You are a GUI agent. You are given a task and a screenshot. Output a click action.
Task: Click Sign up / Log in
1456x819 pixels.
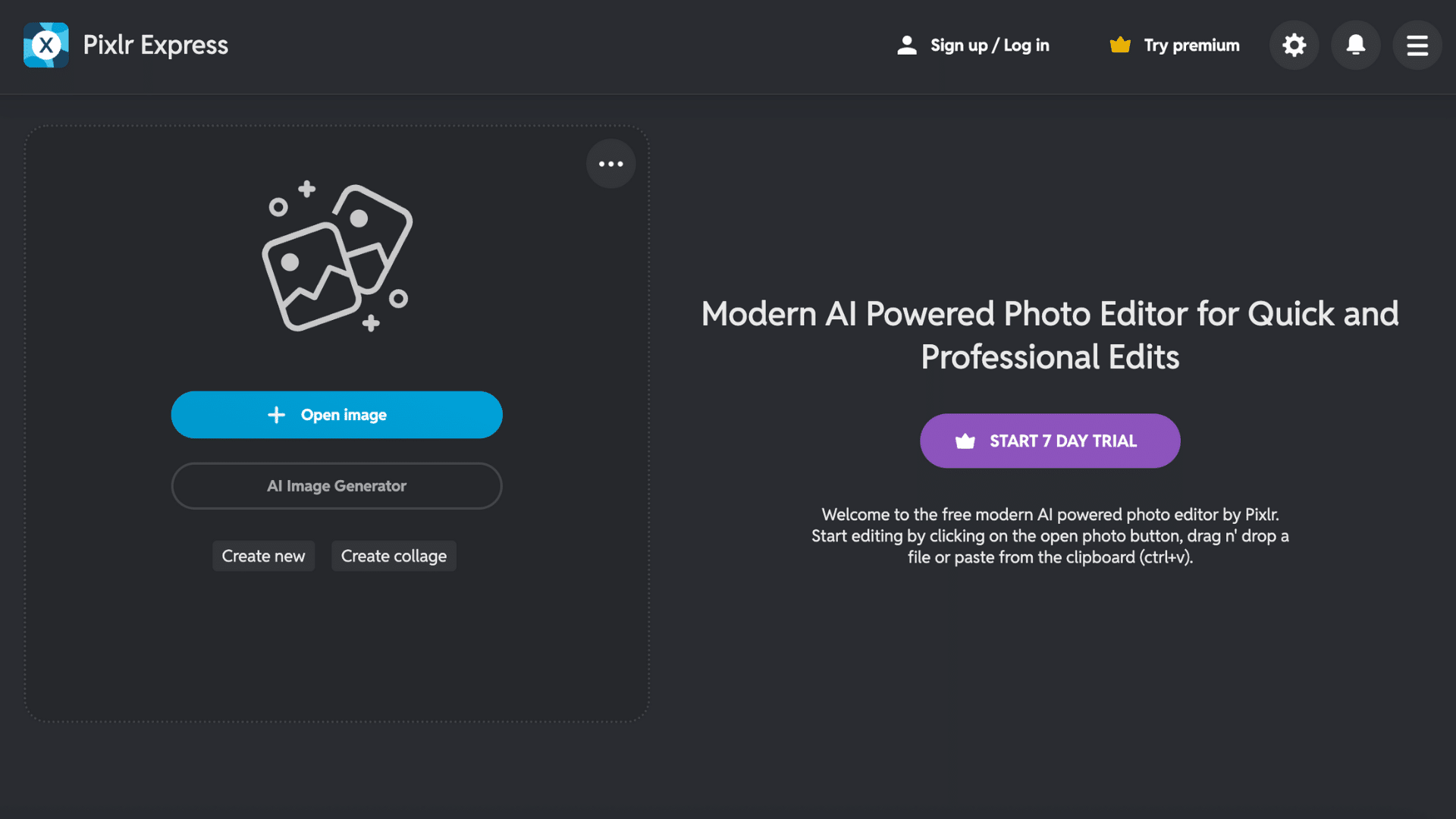click(973, 45)
